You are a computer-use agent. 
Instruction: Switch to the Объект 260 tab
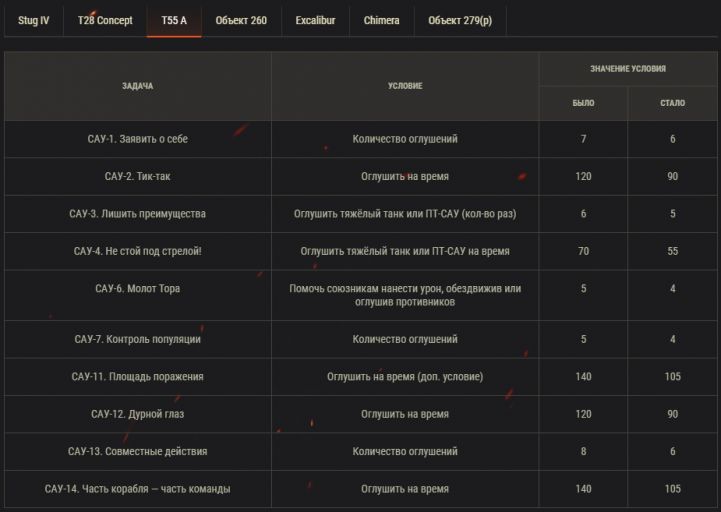[x=241, y=20]
